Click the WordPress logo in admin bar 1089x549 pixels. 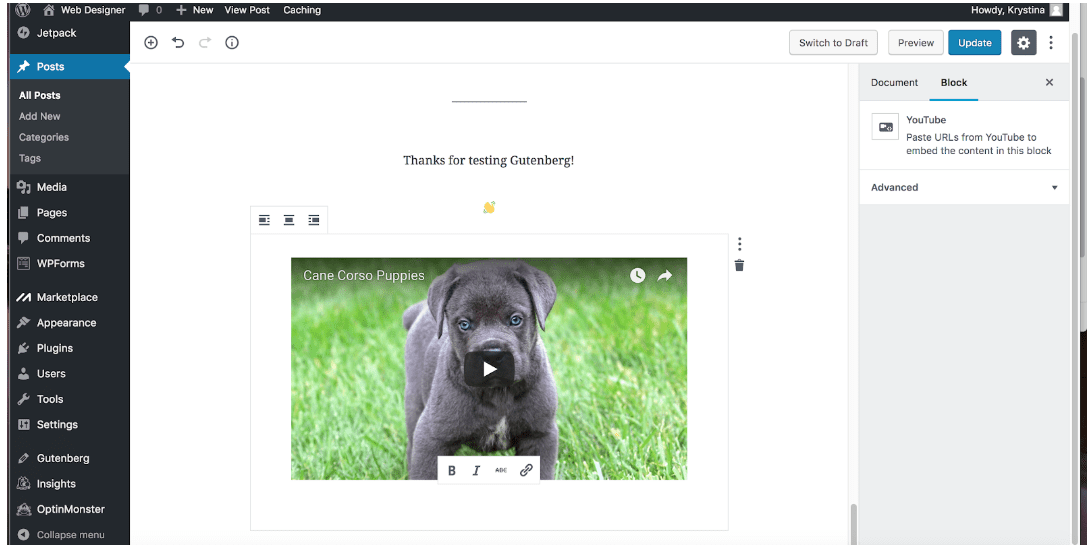pos(23,10)
